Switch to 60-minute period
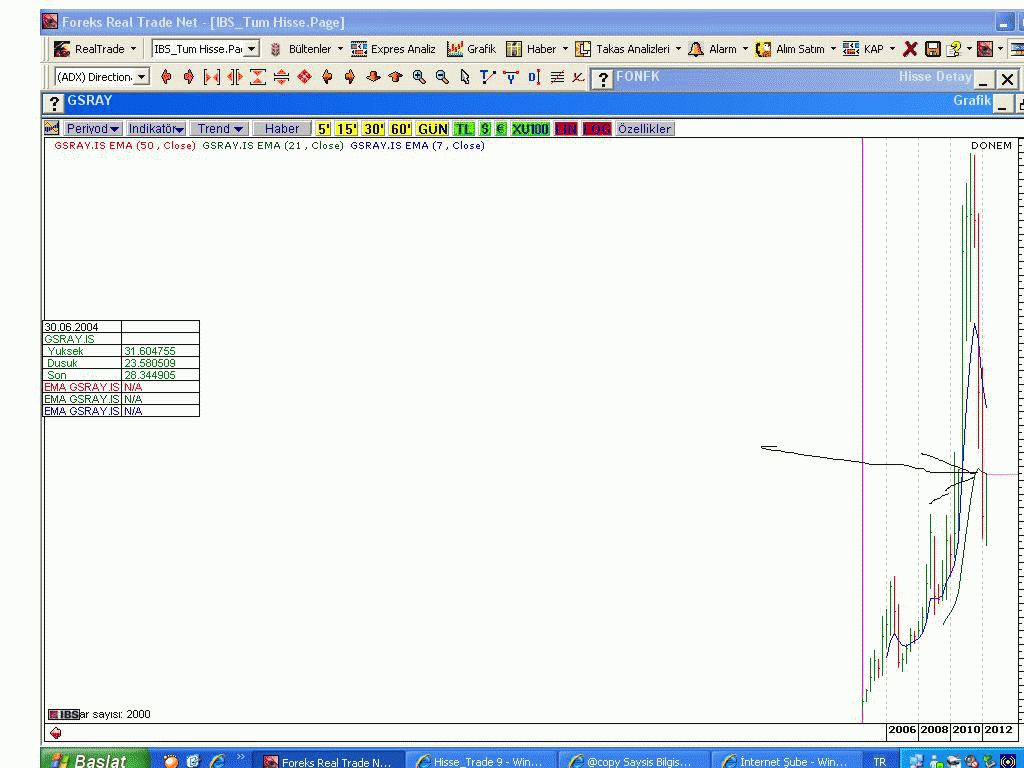This screenshot has height=768, width=1024. coord(400,129)
